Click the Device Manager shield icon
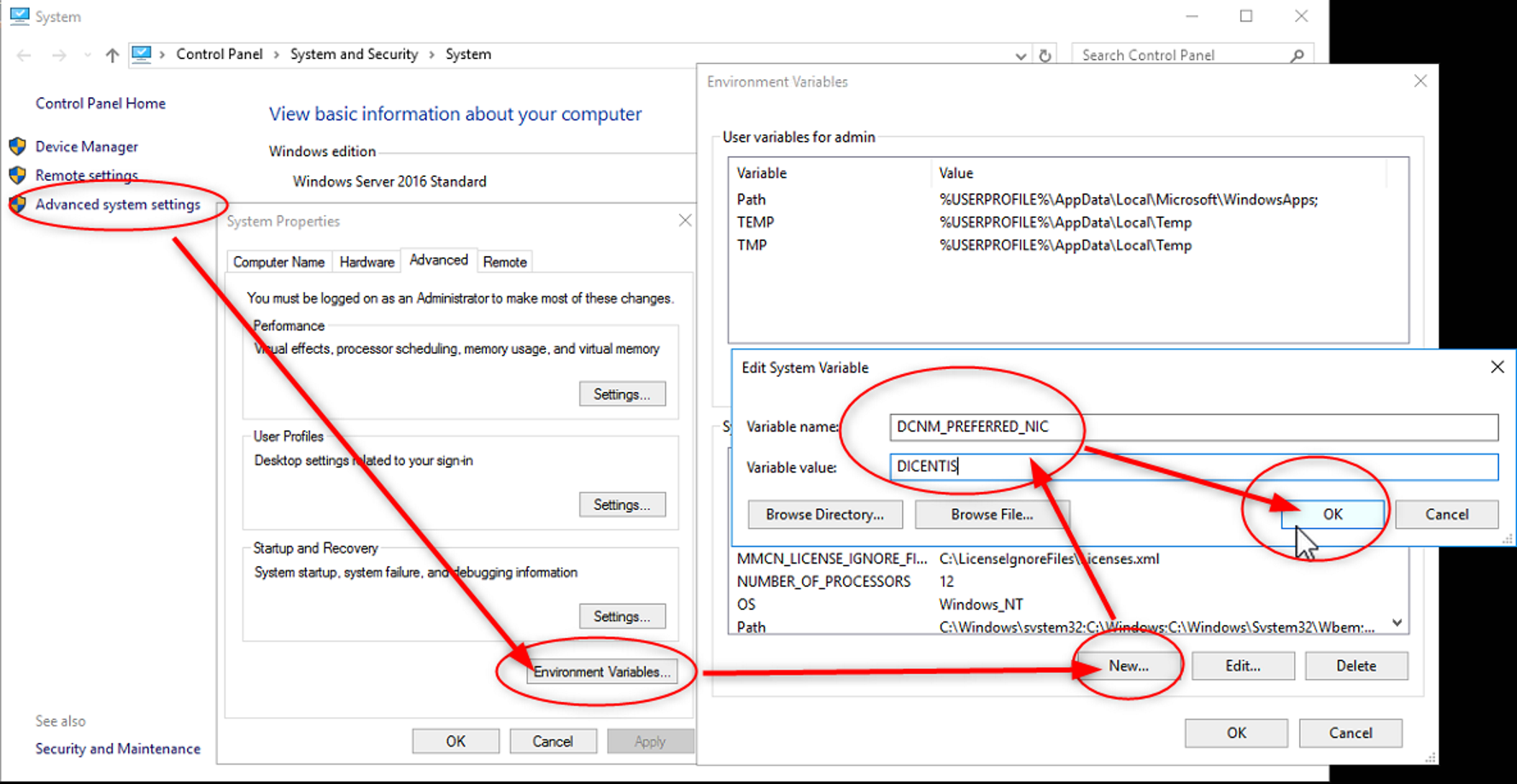The image size is (1517, 784). tap(17, 146)
